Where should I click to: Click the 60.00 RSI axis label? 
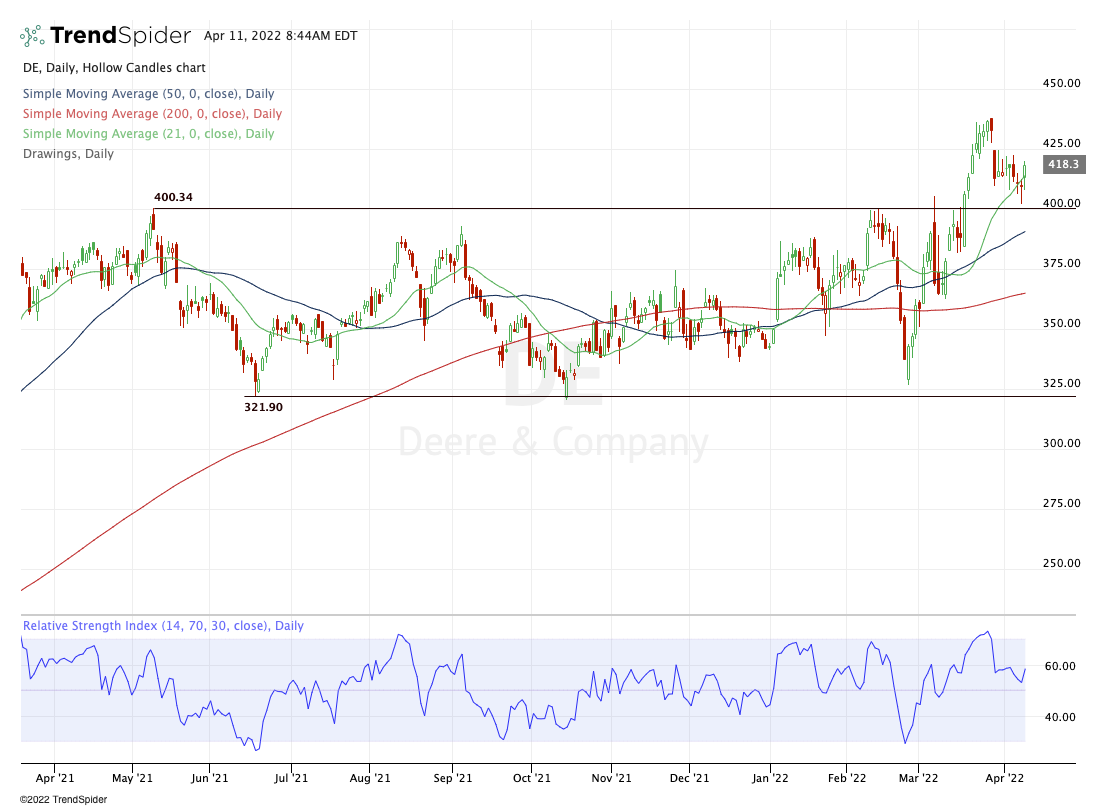click(1059, 666)
